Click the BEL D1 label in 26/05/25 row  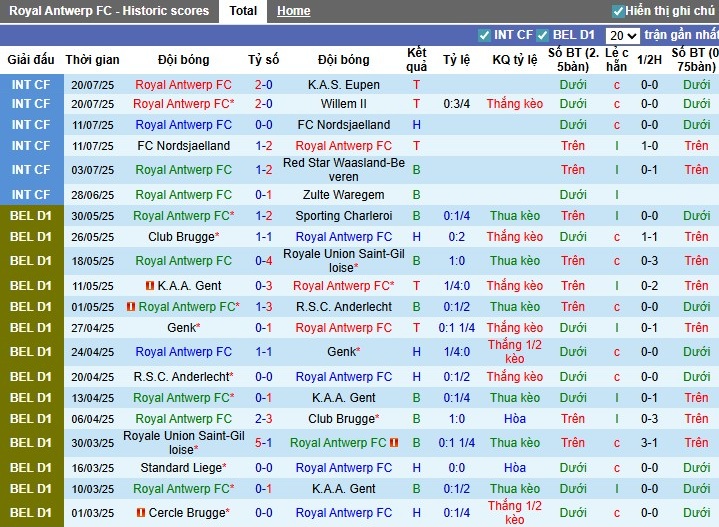click(x=31, y=237)
